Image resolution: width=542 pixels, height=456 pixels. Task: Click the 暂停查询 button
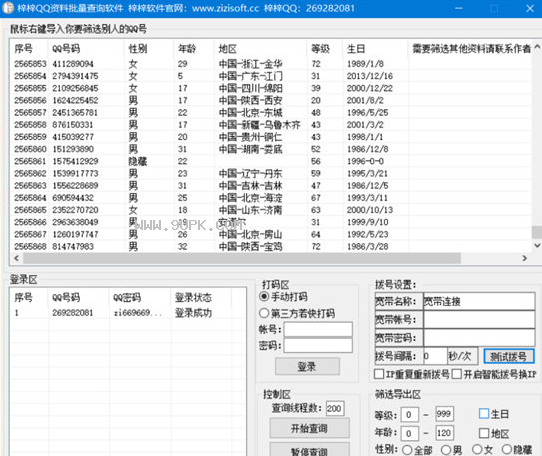(309, 449)
